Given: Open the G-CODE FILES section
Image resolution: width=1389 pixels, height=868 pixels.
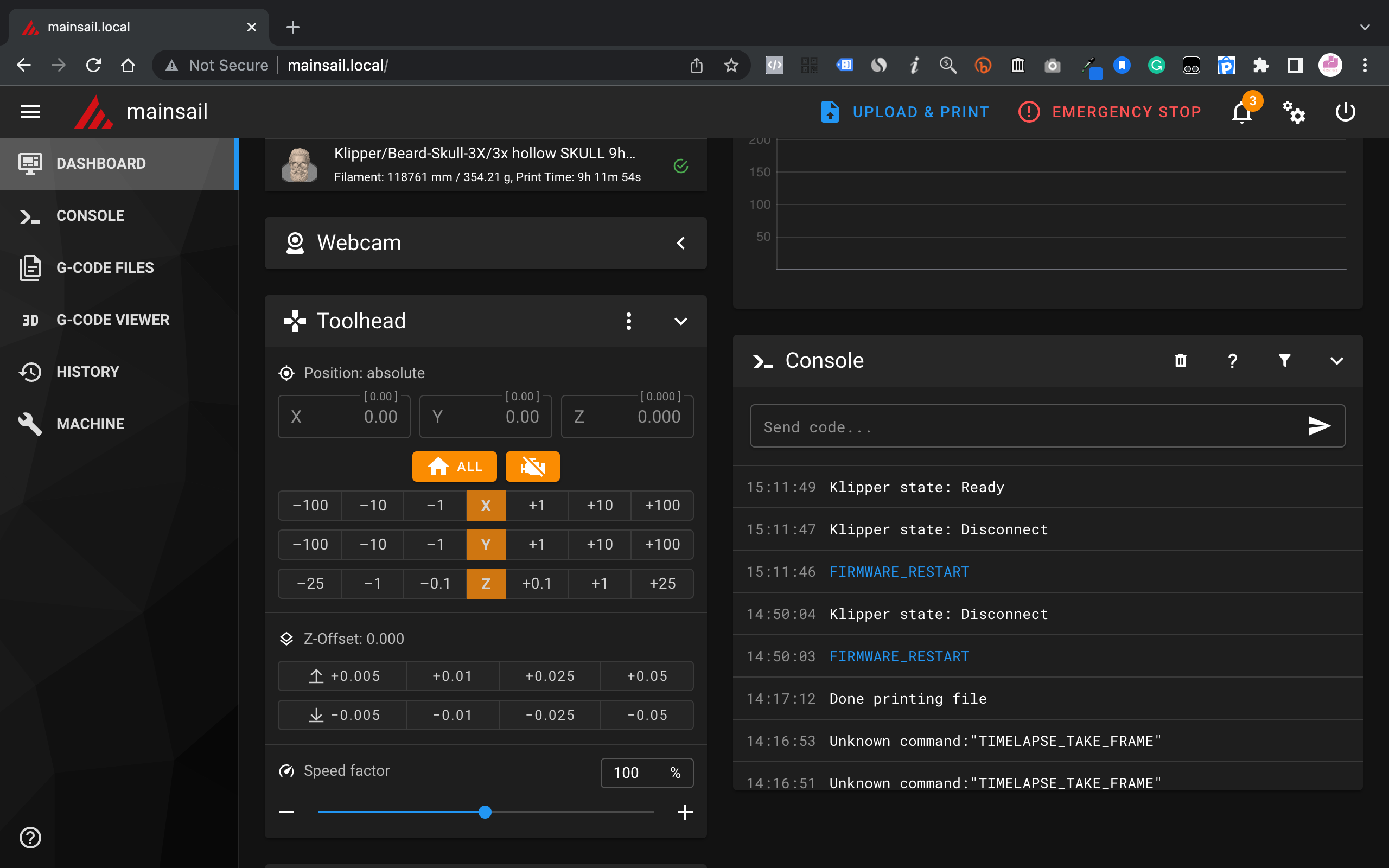Looking at the screenshot, I should click(x=105, y=267).
